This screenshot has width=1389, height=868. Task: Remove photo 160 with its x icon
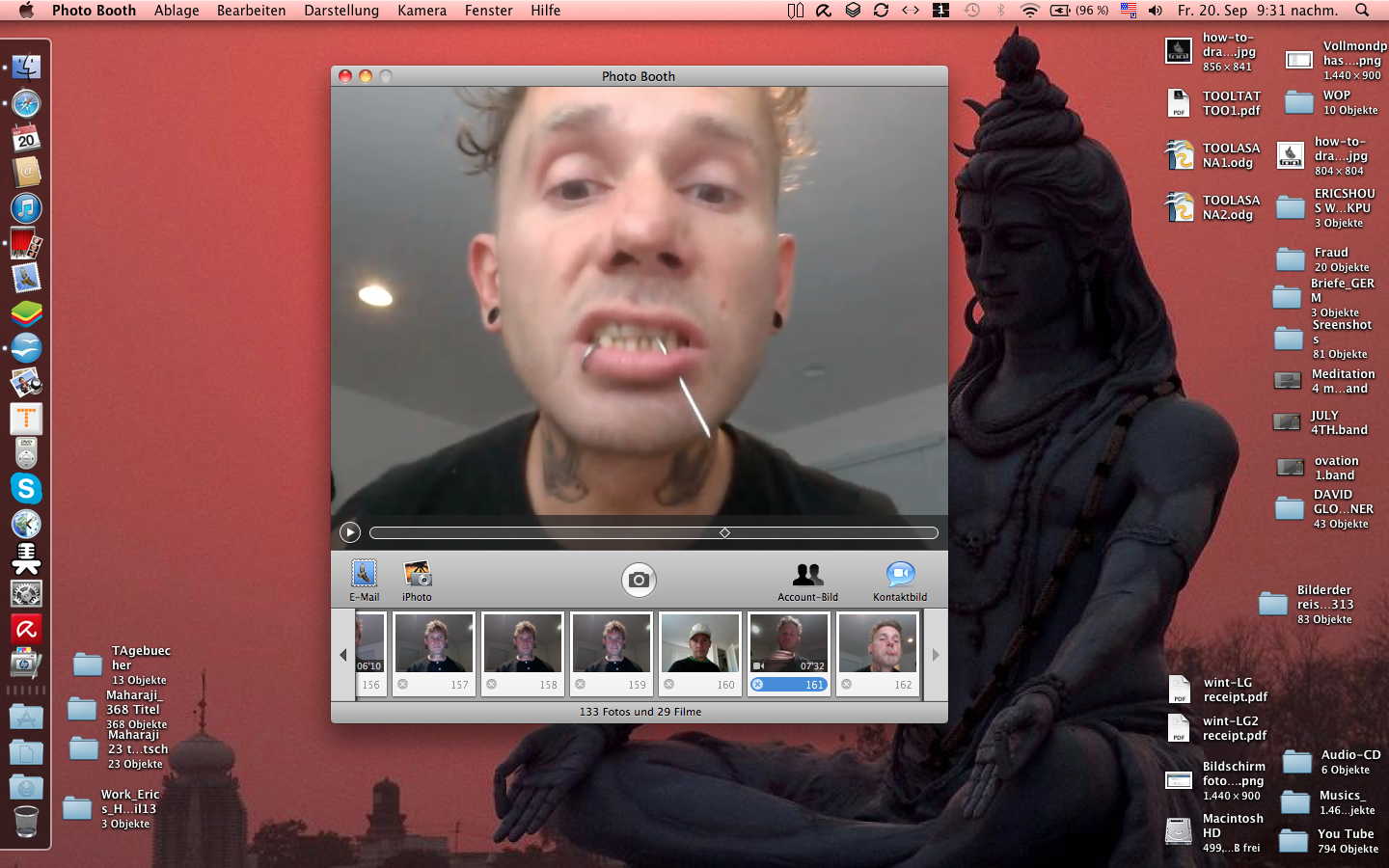pyautogui.click(x=669, y=685)
